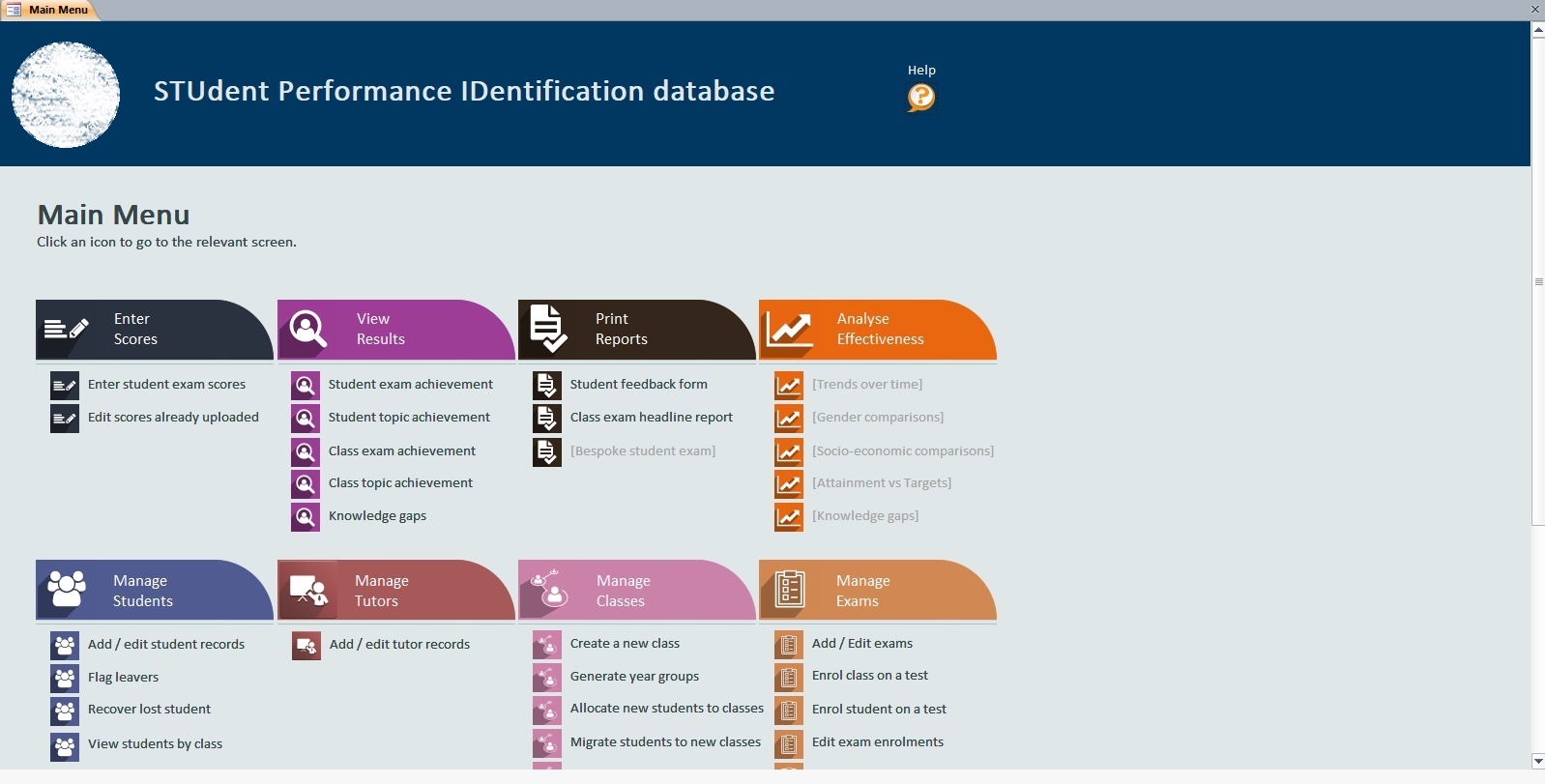This screenshot has width=1545, height=784.
Task: Open the Enter student exam scores icon
Action: (x=65, y=385)
